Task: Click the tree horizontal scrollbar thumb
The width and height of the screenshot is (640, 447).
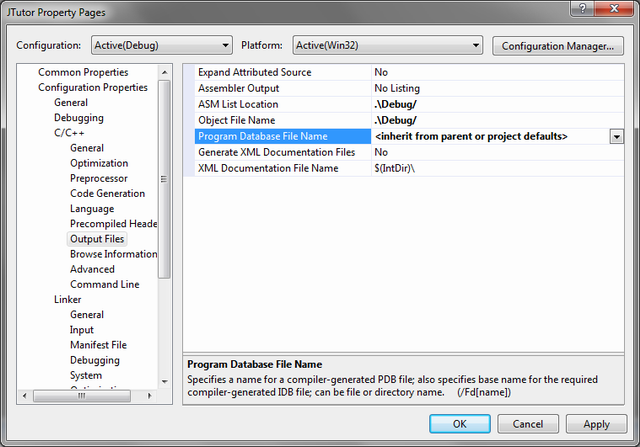Action: click(x=82, y=396)
